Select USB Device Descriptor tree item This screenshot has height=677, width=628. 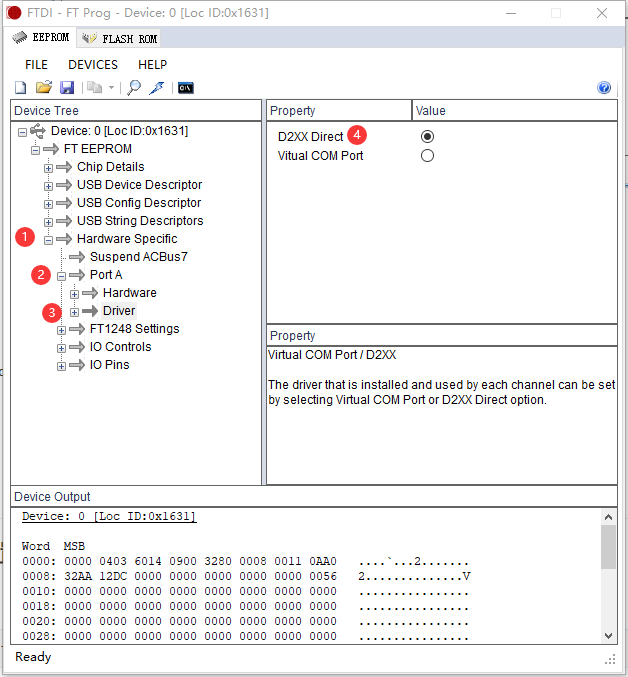pyautogui.click(x=139, y=185)
